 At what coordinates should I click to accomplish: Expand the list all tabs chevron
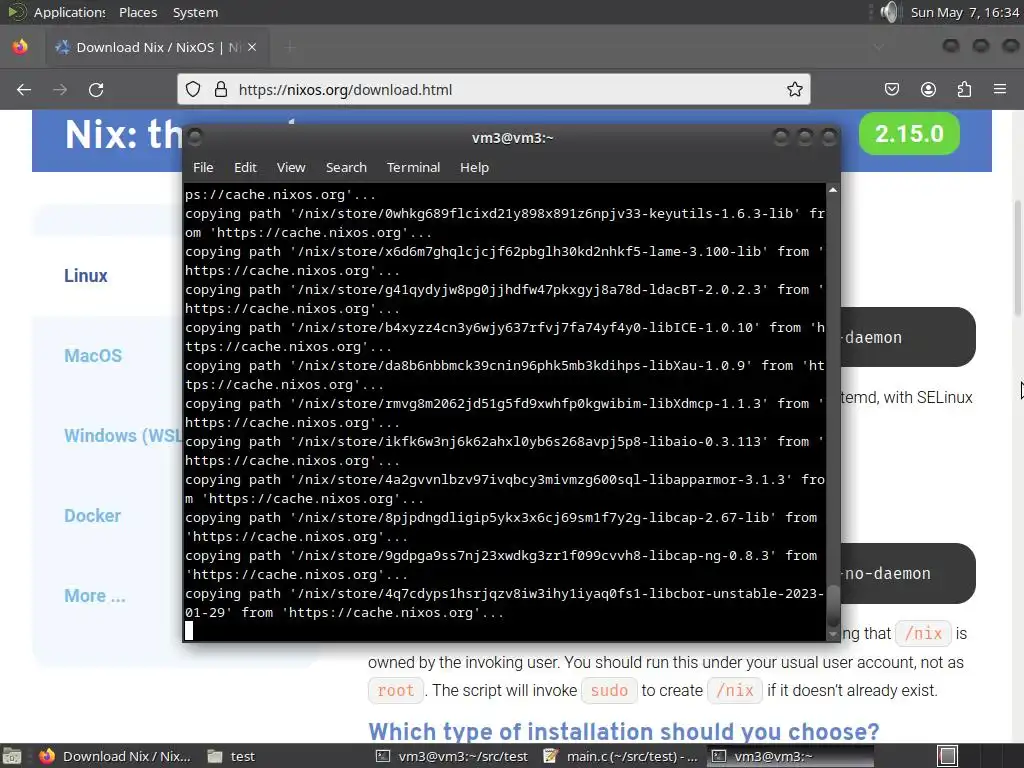(x=878, y=47)
